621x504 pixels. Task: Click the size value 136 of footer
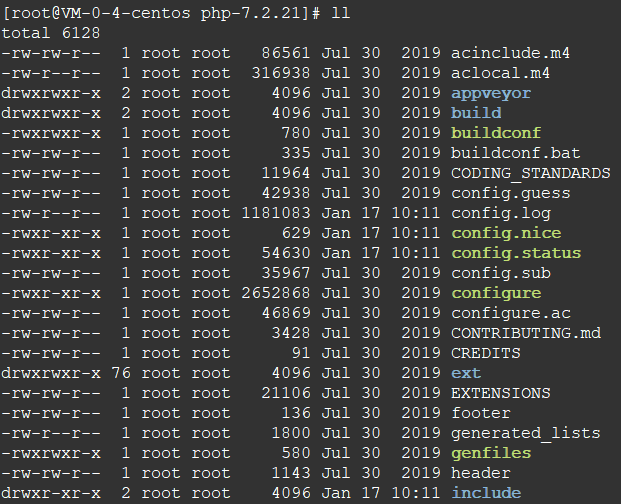click(295, 413)
